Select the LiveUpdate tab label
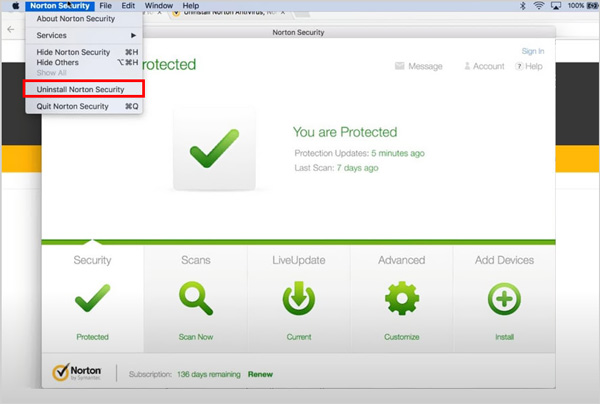The image size is (600, 404). (299, 260)
